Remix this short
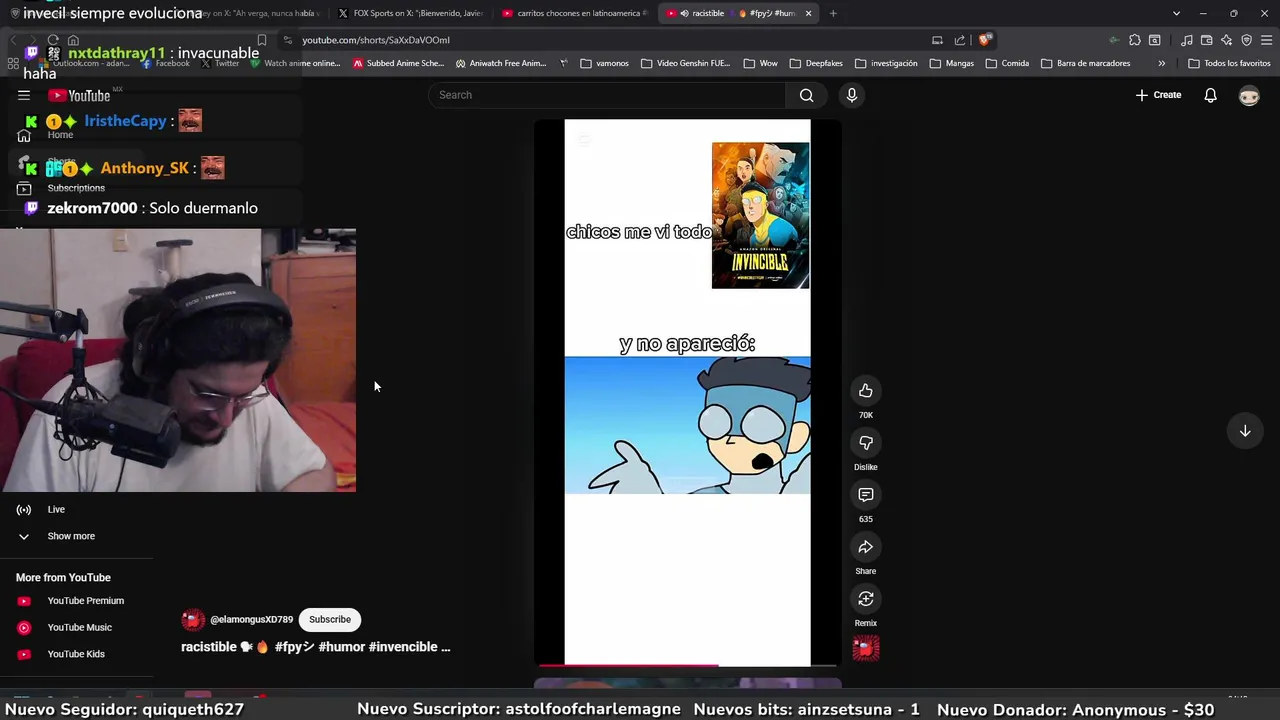The height and width of the screenshot is (720, 1280). tap(866, 599)
